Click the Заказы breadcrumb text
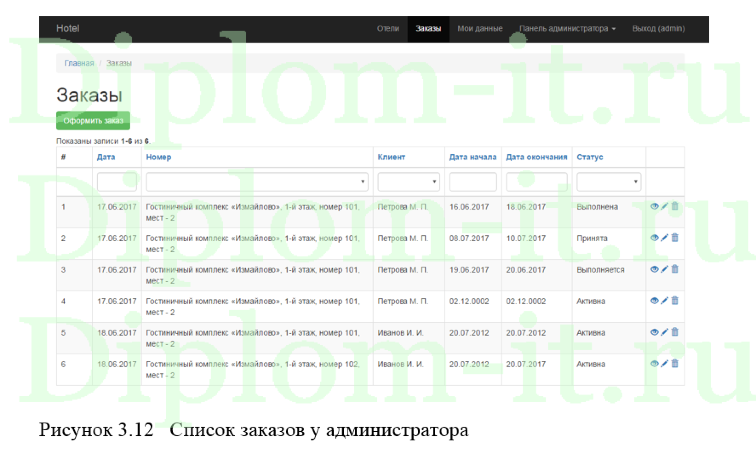 (119, 63)
